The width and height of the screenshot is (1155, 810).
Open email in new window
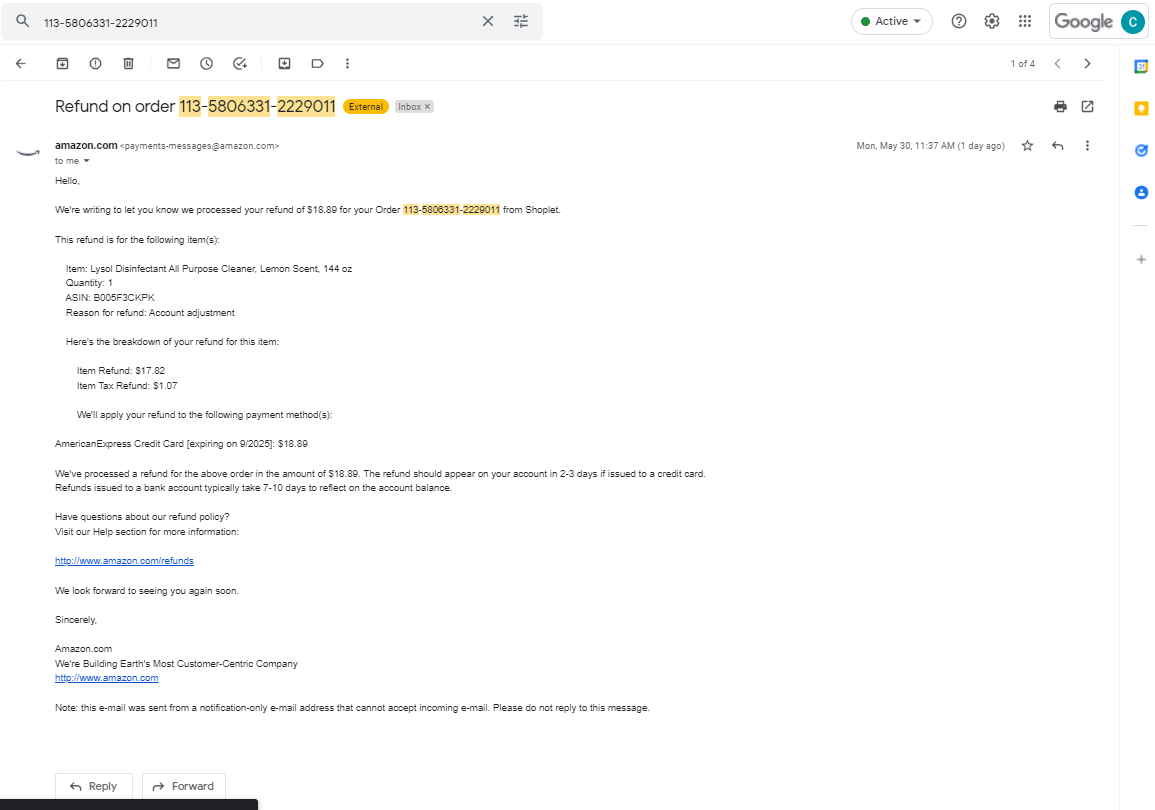point(1087,107)
